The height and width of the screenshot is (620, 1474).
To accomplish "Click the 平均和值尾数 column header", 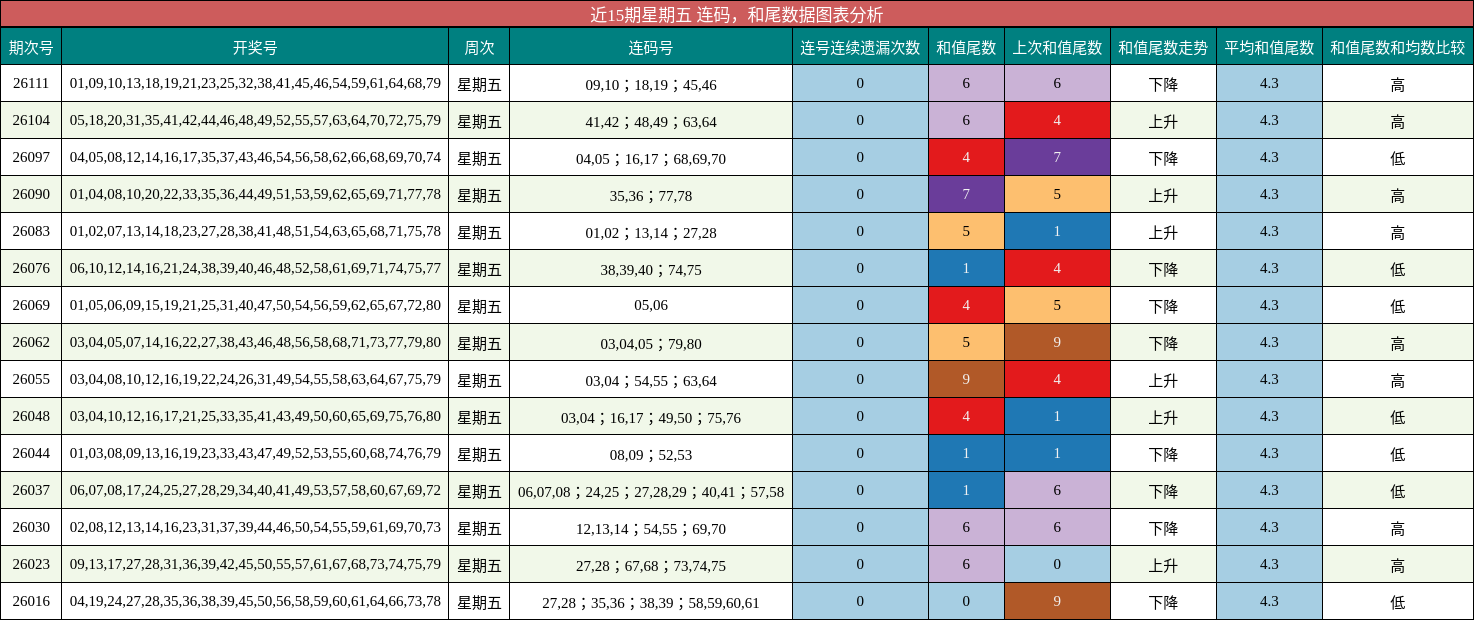I will point(1269,47).
